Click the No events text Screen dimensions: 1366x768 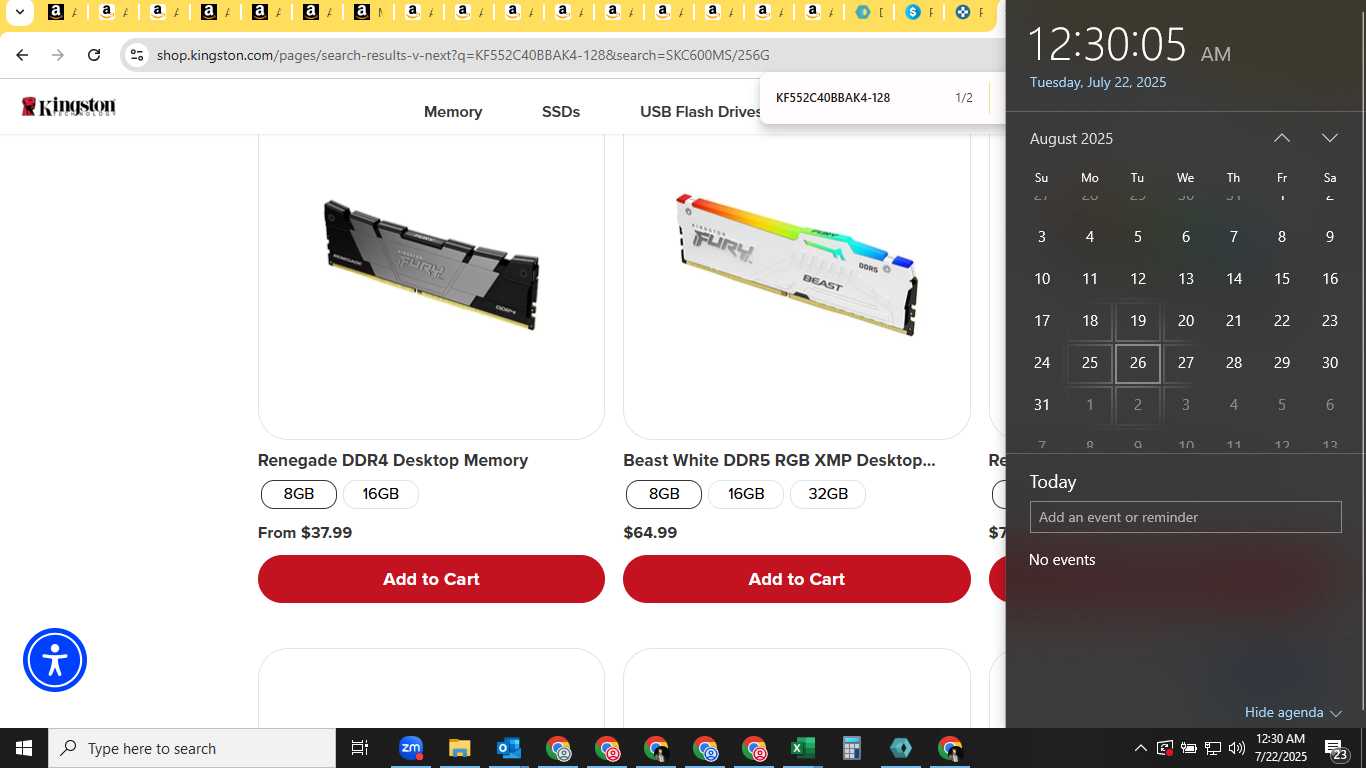pos(1062,560)
